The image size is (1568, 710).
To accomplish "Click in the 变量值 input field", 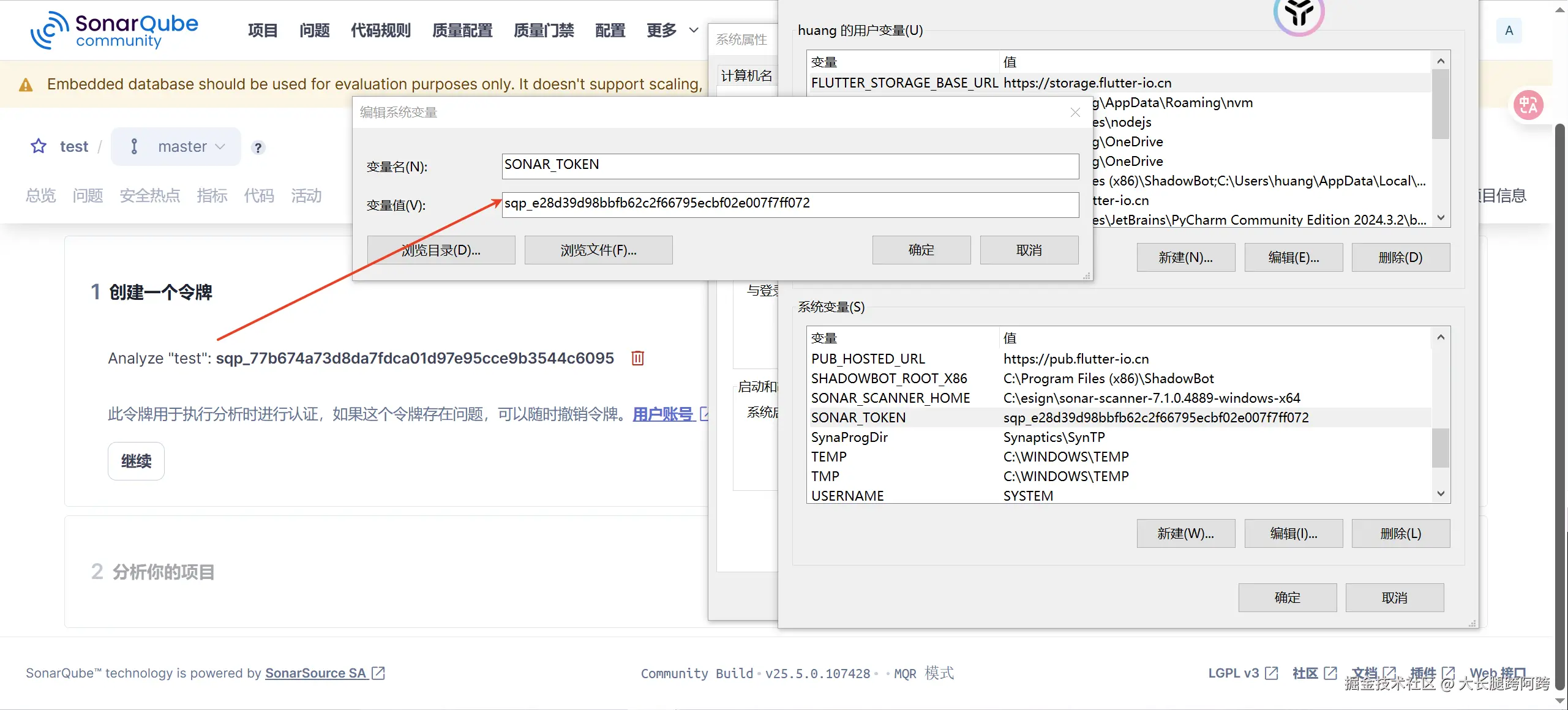I will [790, 204].
